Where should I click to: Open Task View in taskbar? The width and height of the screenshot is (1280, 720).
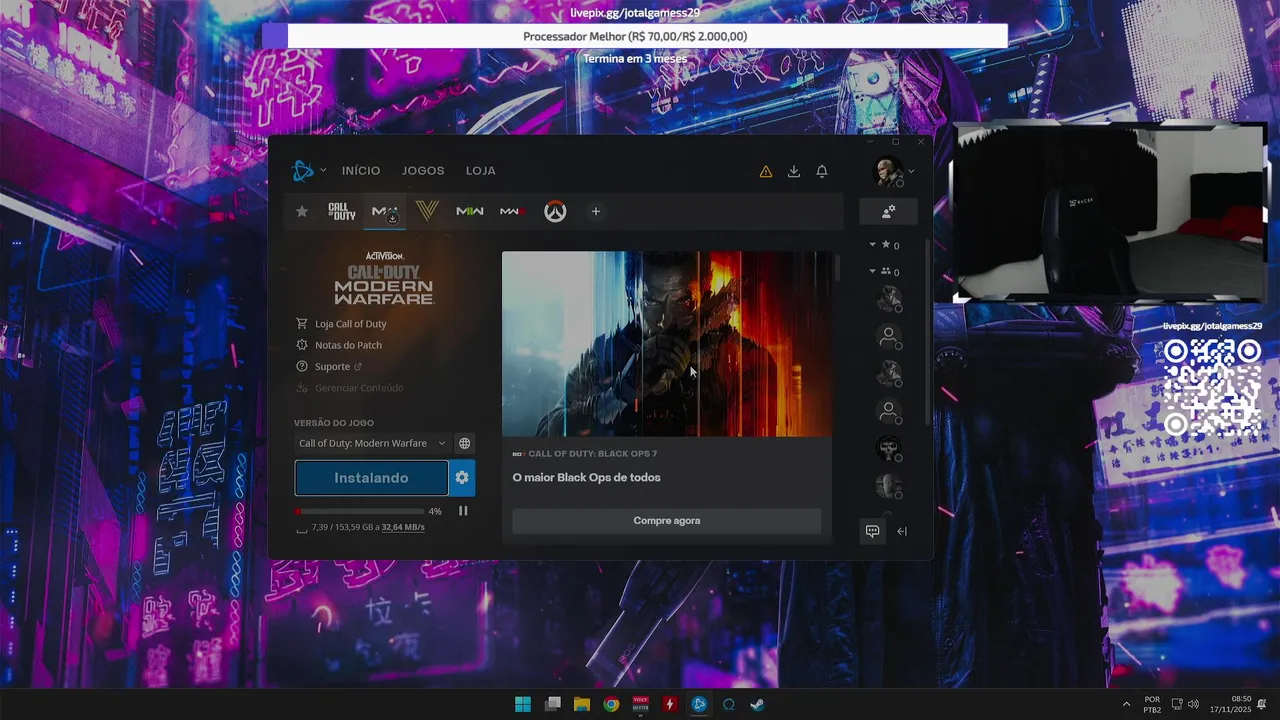coord(553,704)
